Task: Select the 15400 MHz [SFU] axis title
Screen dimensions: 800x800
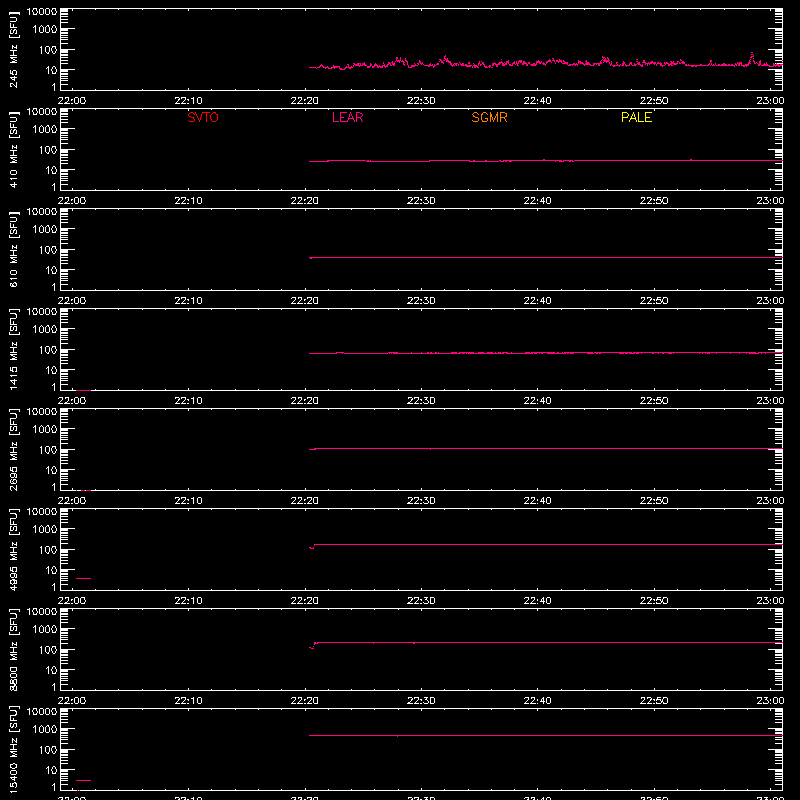Action: pyautogui.click(x=13, y=749)
